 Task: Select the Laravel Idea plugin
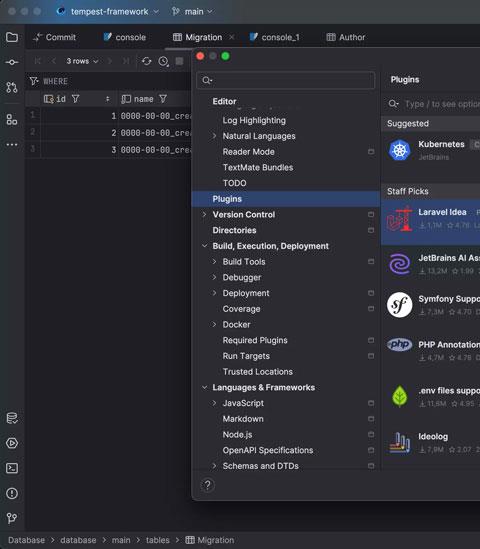pos(430,222)
